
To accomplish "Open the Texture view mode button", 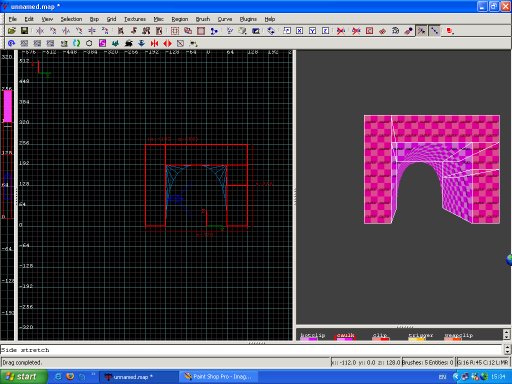I will tap(243, 31).
